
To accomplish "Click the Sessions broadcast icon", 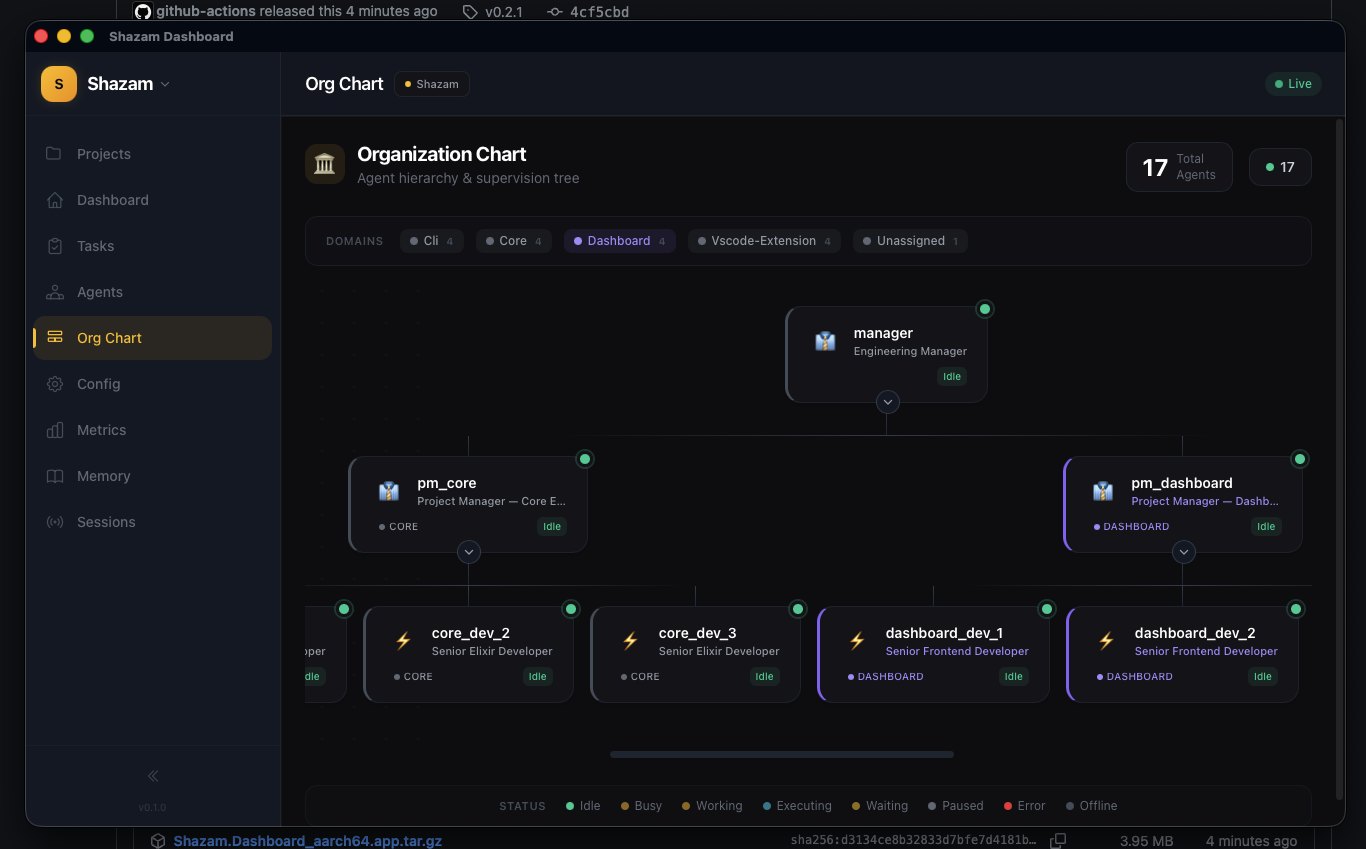I will point(55,522).
